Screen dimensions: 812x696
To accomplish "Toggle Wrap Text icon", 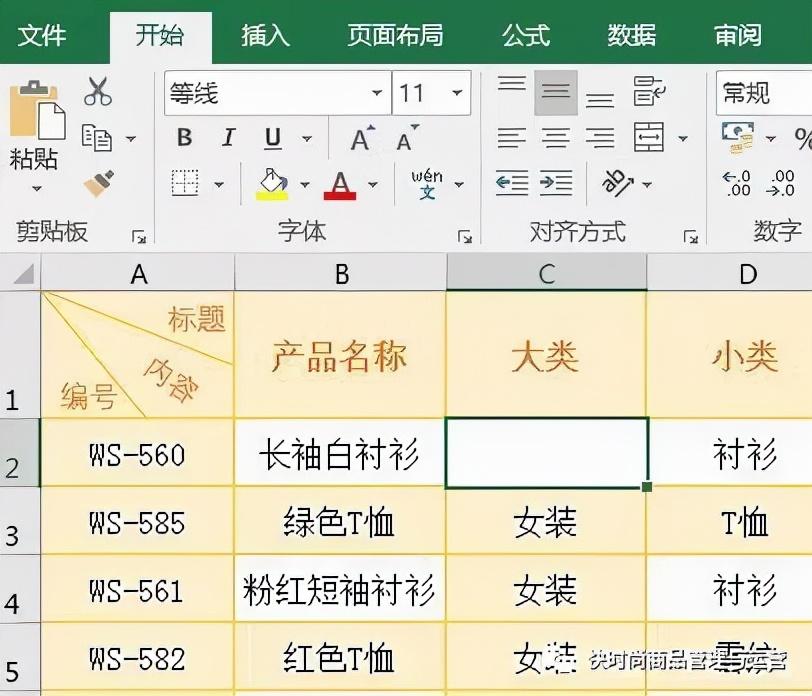I will click(649, 92).
